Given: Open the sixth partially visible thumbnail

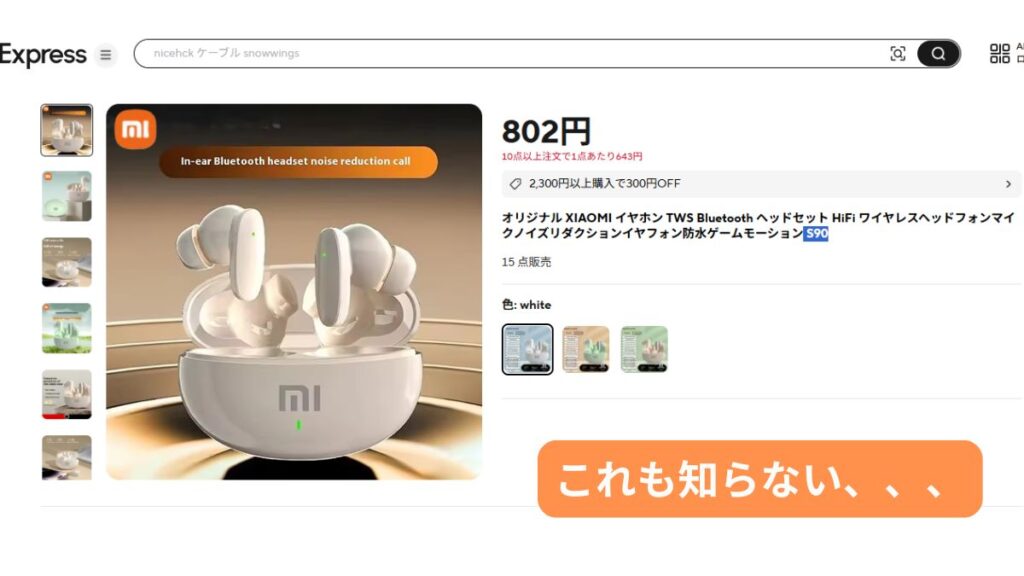Looking at the screenshot, I should pos(67,458).
